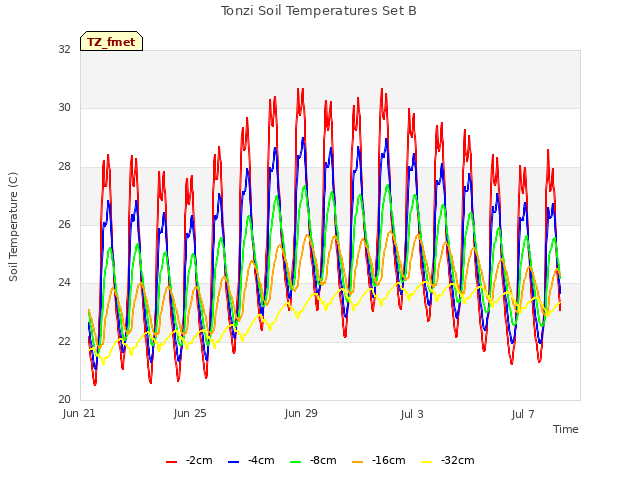Click the 24 y-axis tick label
The image size is (640, 480).
64,282
